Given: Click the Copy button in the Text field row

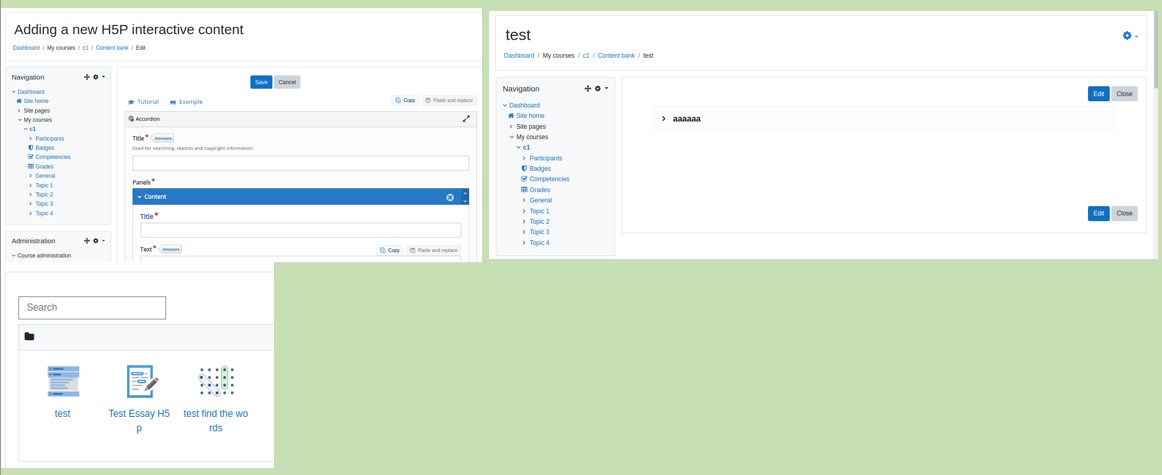Looking at the screenshot, I should click(x=390, y=250).
